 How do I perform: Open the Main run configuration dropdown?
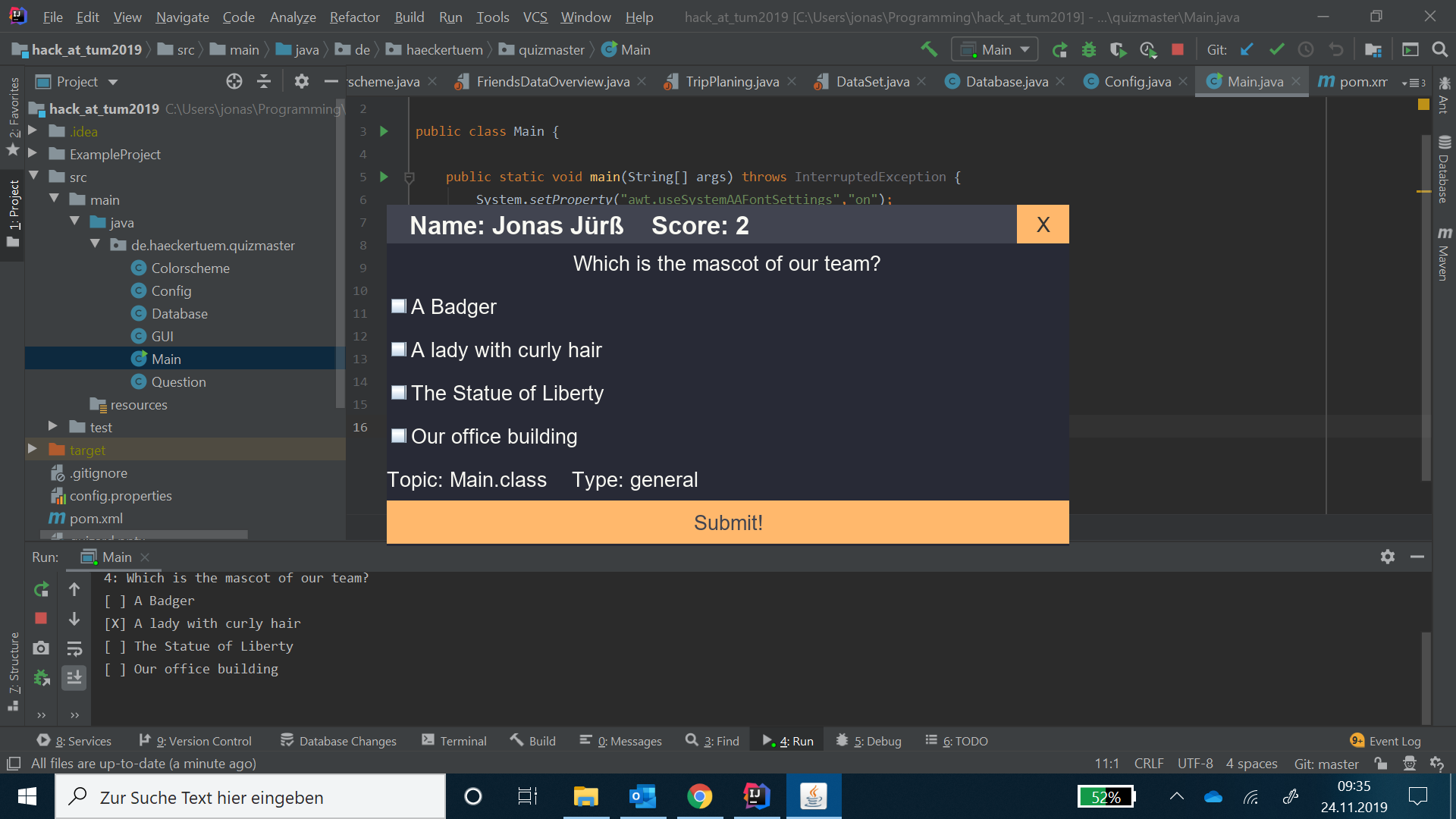coord(995,49)
